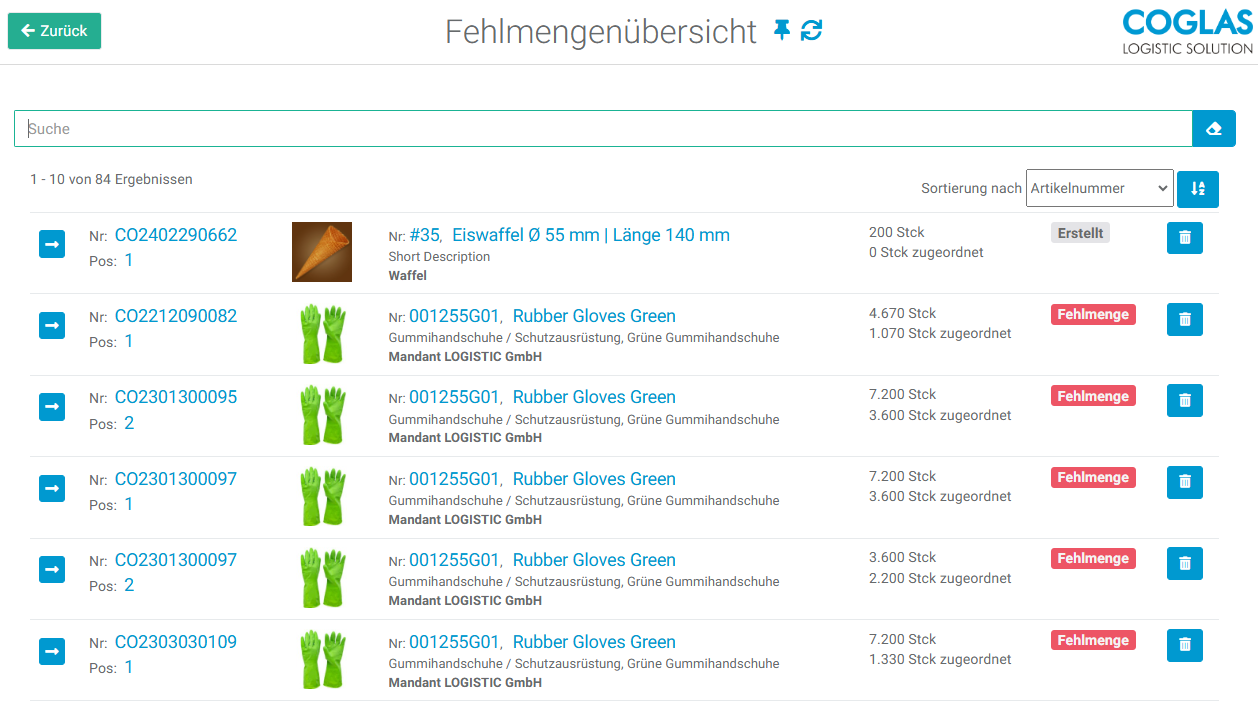Click into the Suche search field
This screenshot has width=1258, height=707.
(x=600, y=129)
